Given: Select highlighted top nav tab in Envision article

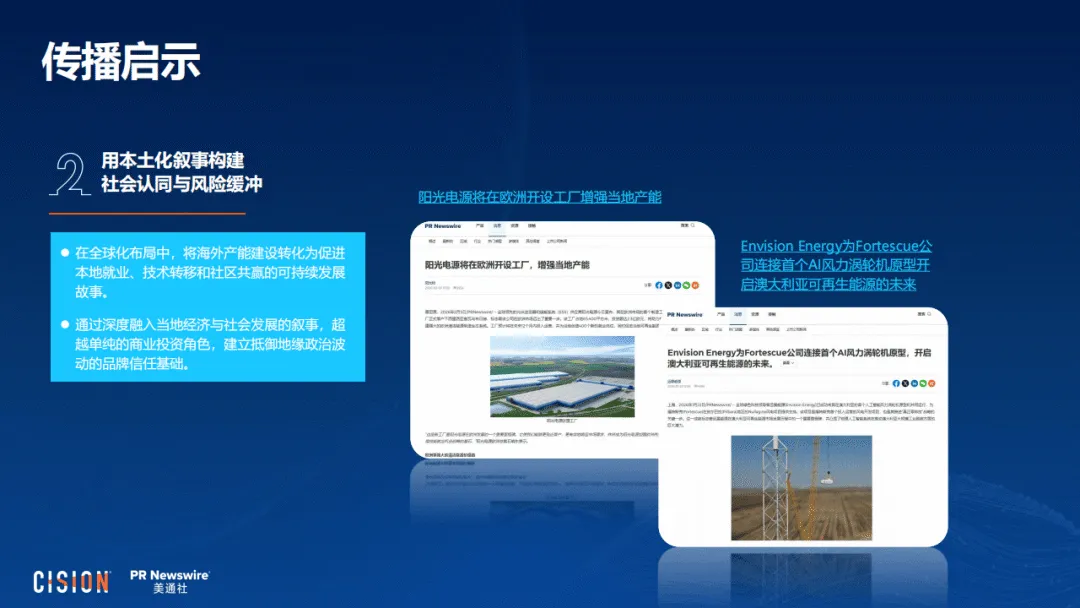Looking at the screenshot, I should tap(738, 315).
